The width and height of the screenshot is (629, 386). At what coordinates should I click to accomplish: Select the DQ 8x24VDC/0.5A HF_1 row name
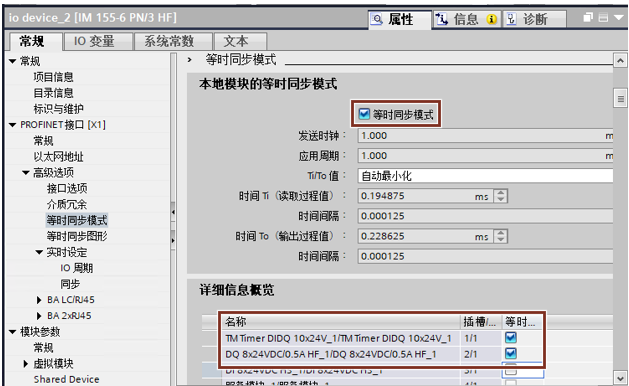click(331, 354)
